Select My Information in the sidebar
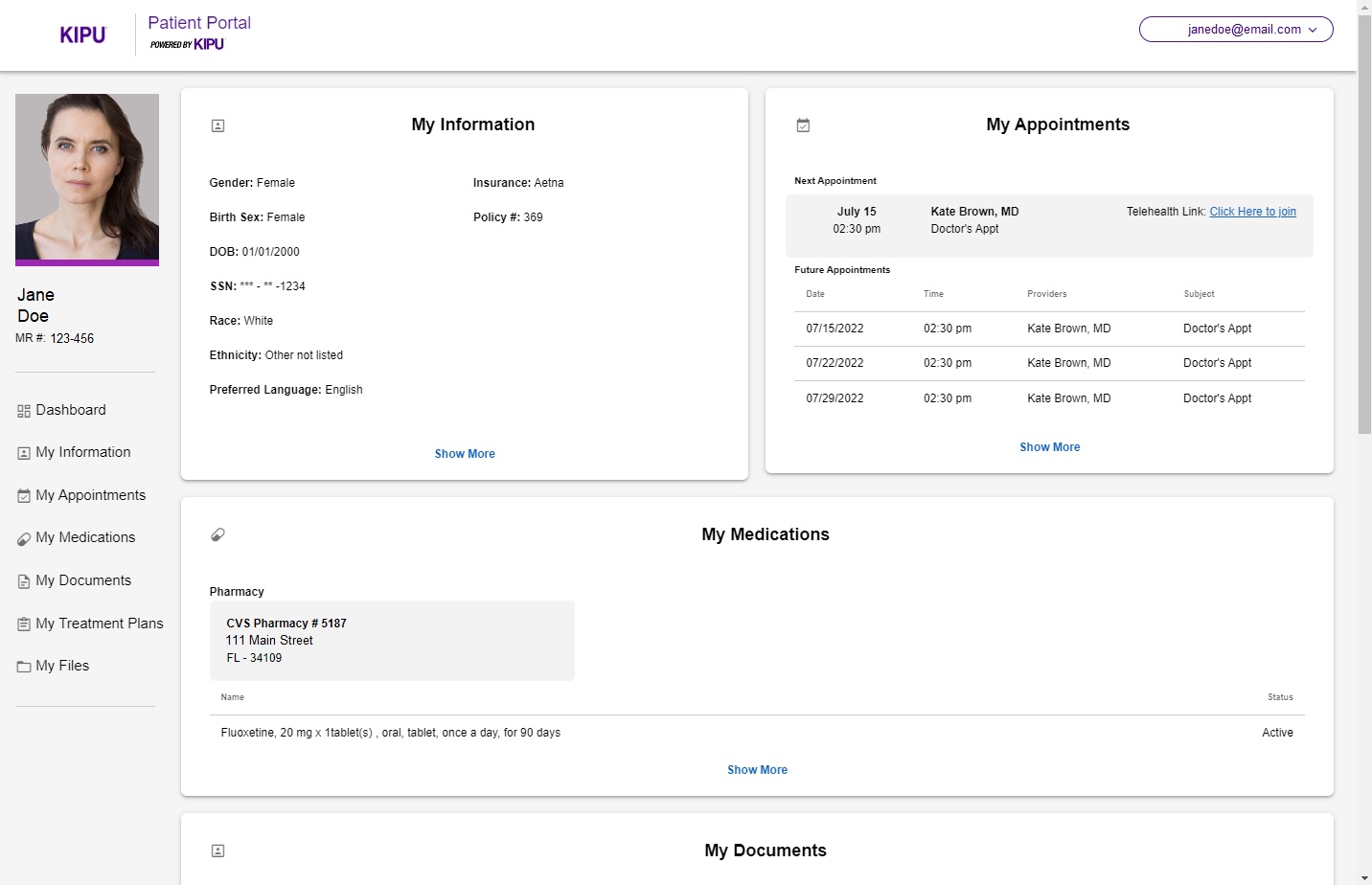The height and width of the screenshot is (885, 1372). pyautogui.click(x=82, y=452)
